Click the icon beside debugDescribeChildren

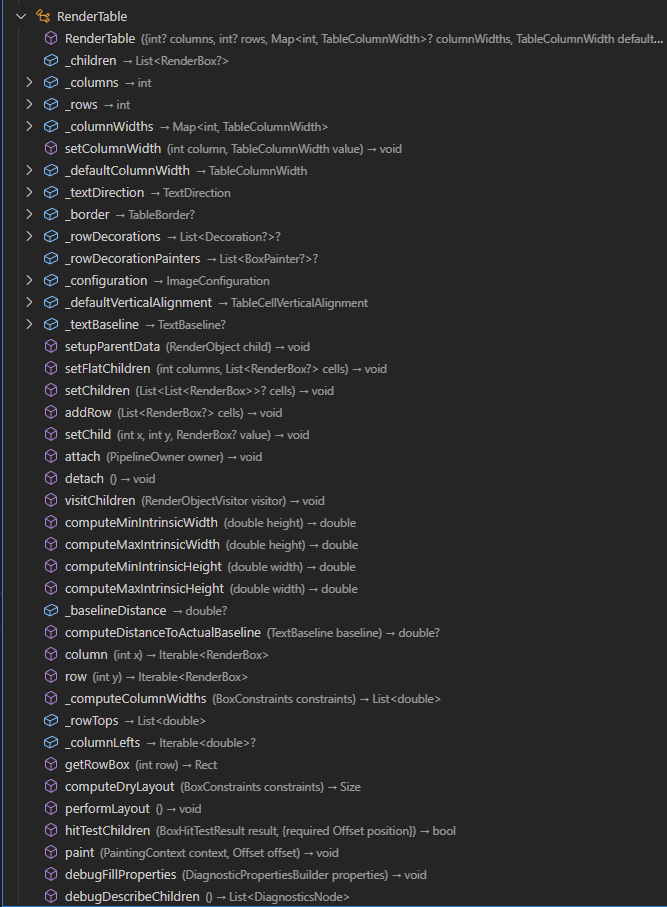click(51, 896)
